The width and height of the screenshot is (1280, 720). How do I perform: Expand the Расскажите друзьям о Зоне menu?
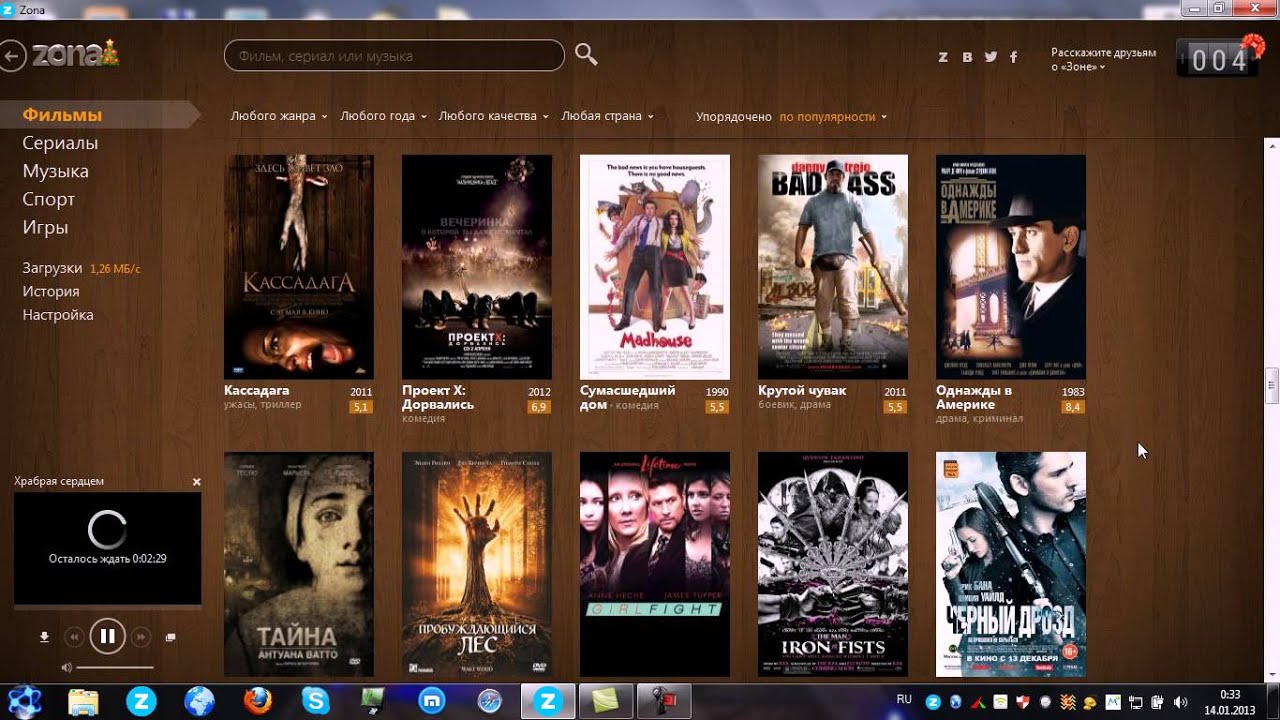[1103, 59]
